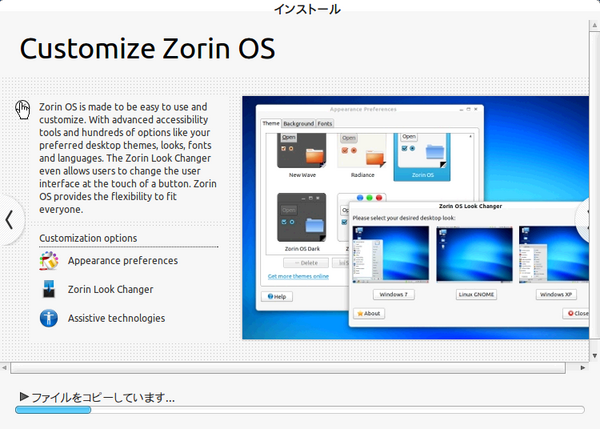Click the vertical scrollbar up arrow
The height and width of the screenshot is (429, 600).
coord(595,25)
